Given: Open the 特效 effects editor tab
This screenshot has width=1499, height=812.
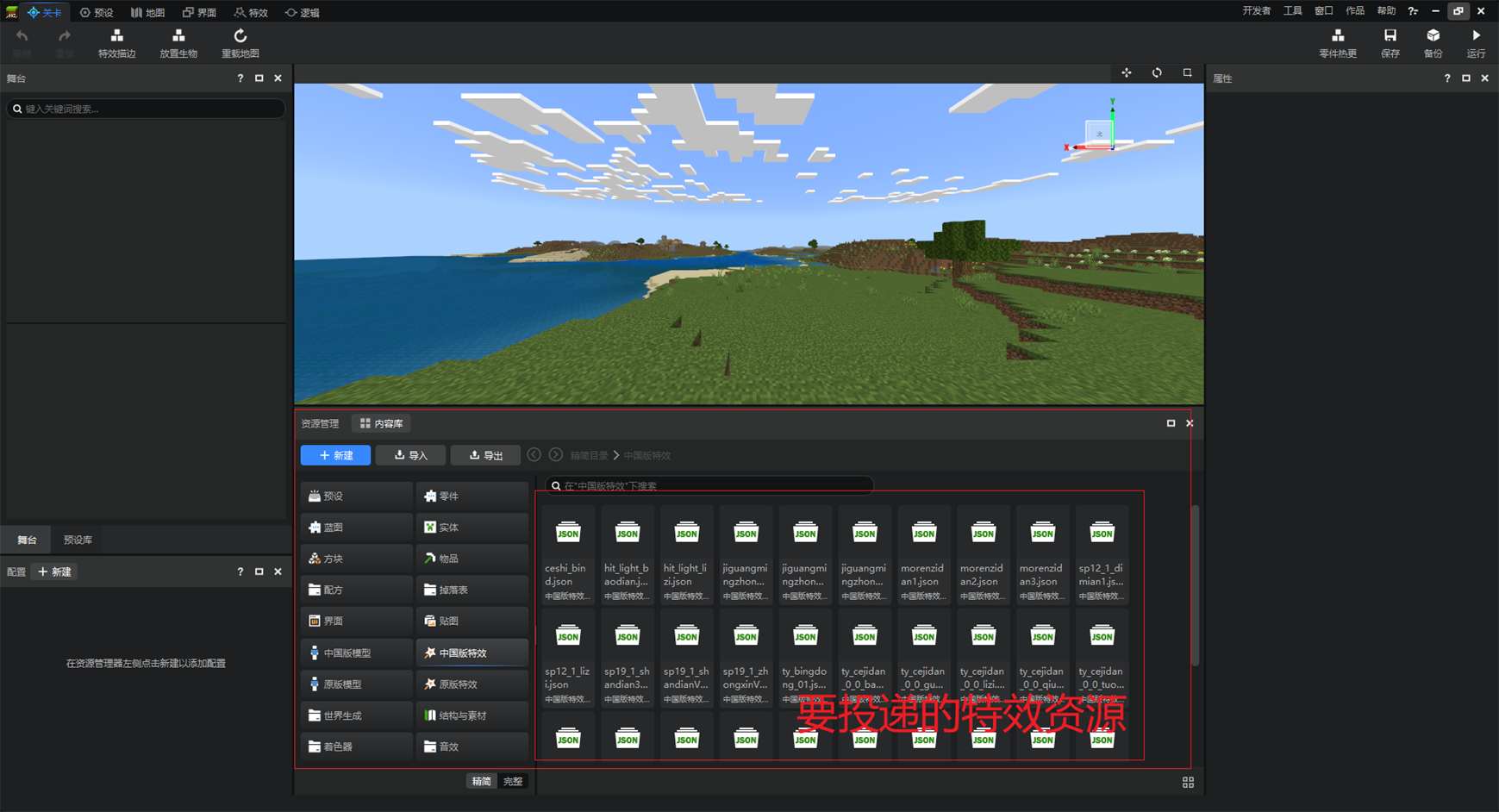Looking at the screenshot, I should point(251,12).
